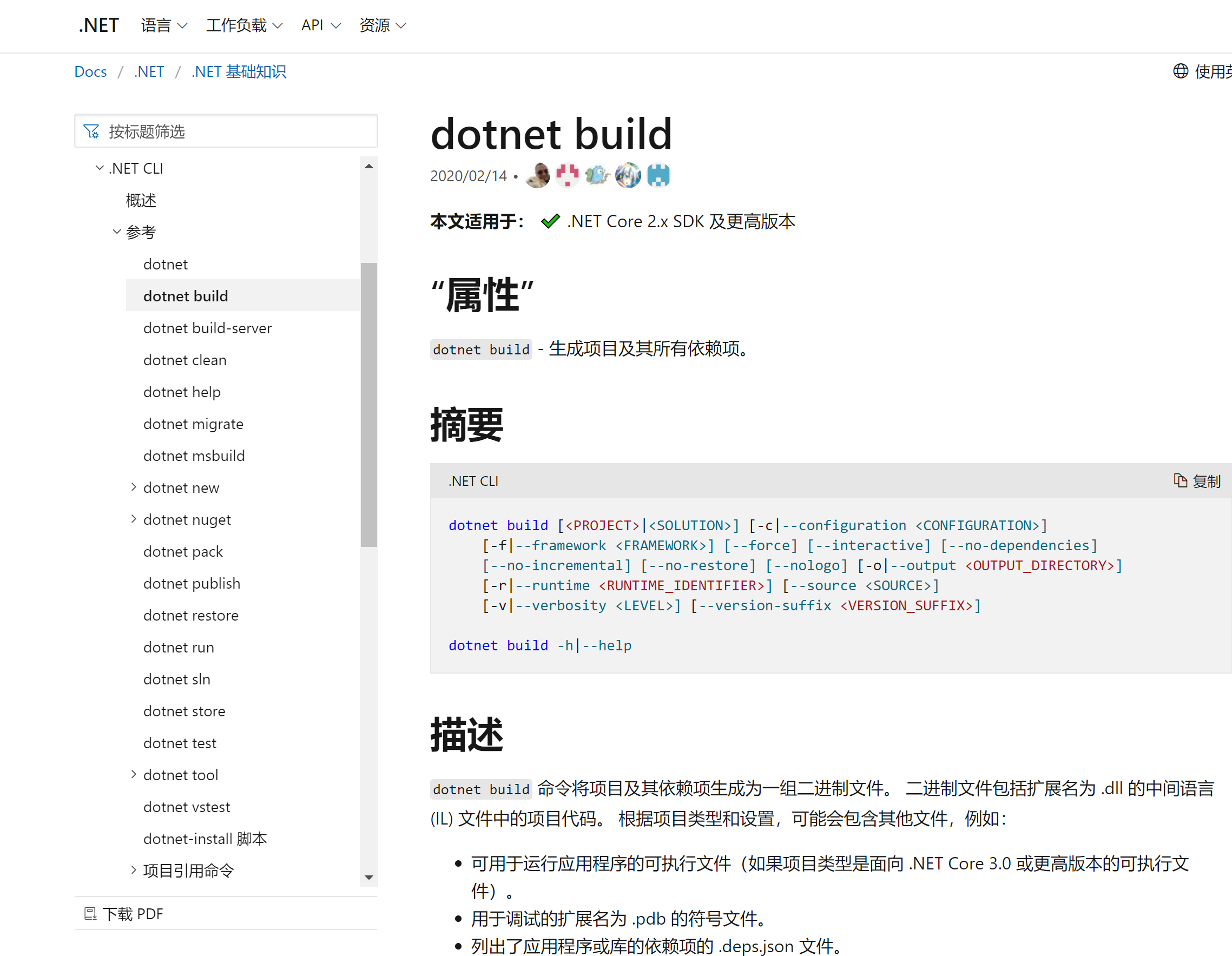Select dotnet build in the sidebar
Screen dimensions: 1232x956
click(x=242, y=295)
